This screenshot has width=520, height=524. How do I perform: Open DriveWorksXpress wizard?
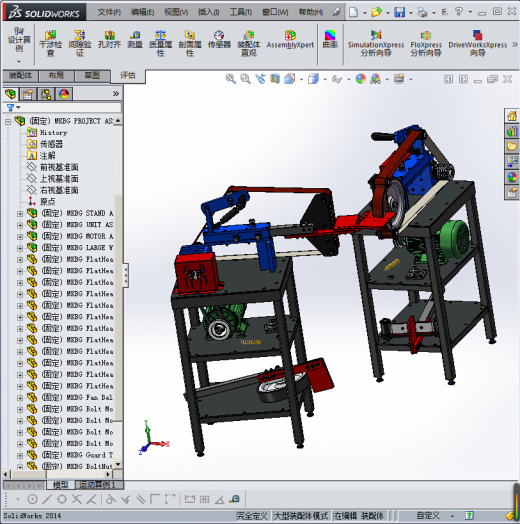478,43
